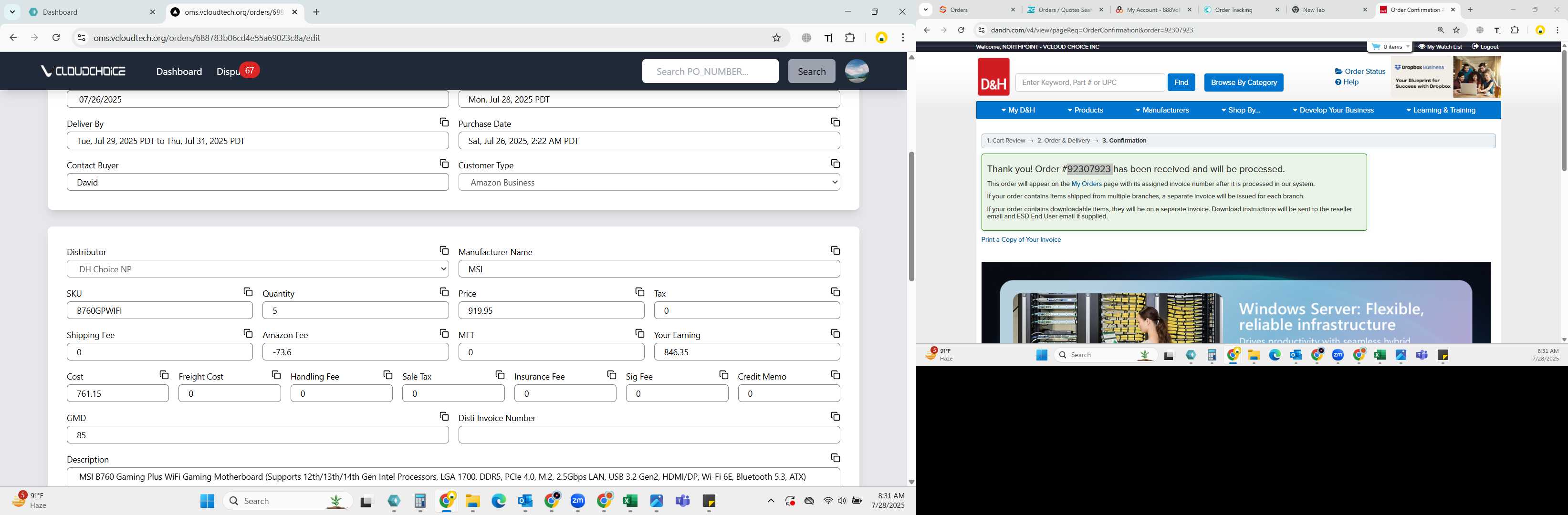Click the OMS page vertical scrollbar
Viewport: 1568px width, 515px height.
911,216
